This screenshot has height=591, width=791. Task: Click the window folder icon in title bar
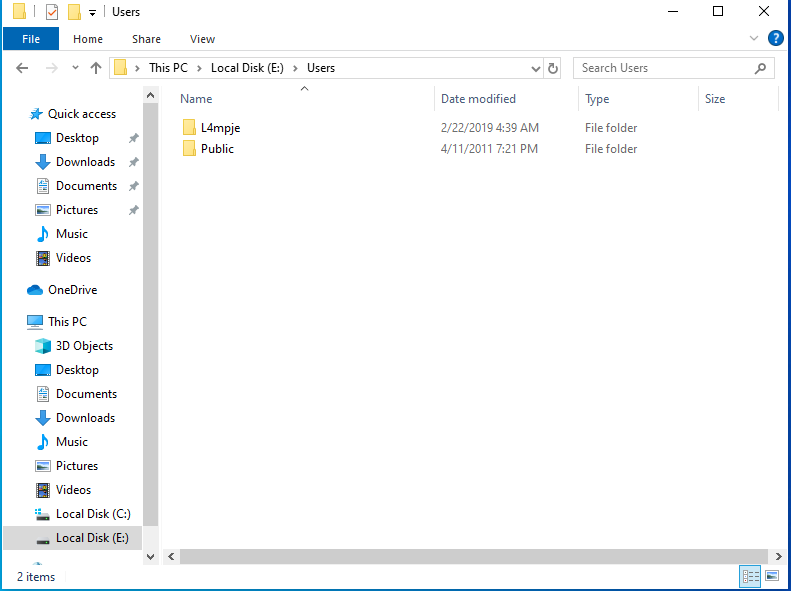(x=20, y=11)
